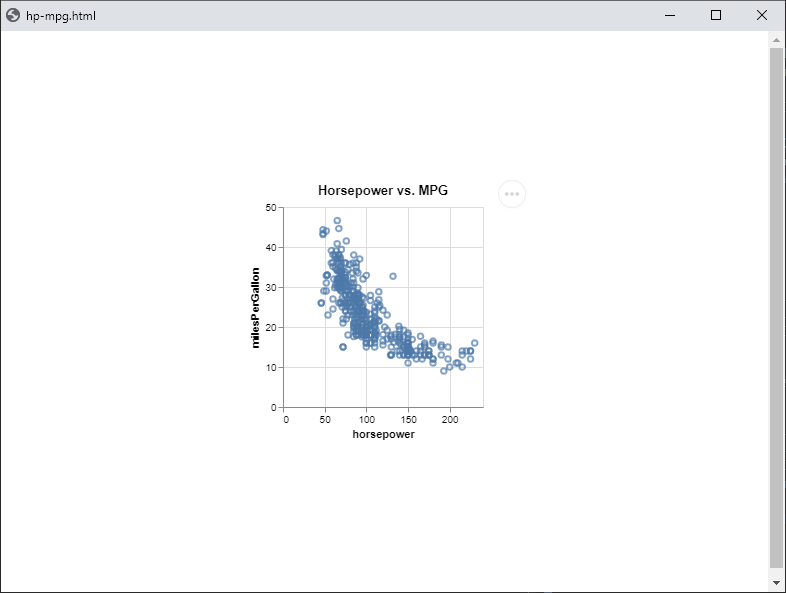
Task: Maximize the hp-mpg.html window
Action: coord(715,15)
